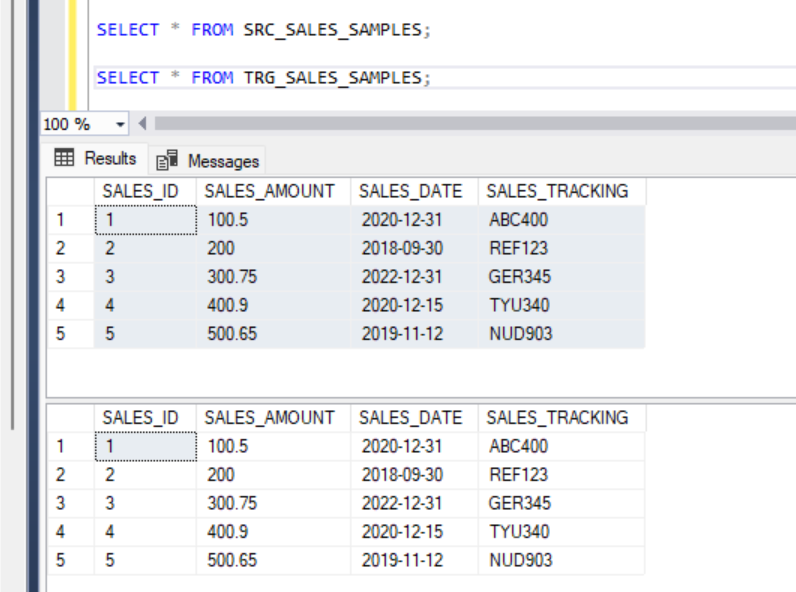Click SALES_AMOUNT column header in bottom grid
796x592 pixels.
pyautogui.click(x=272, y=417)
